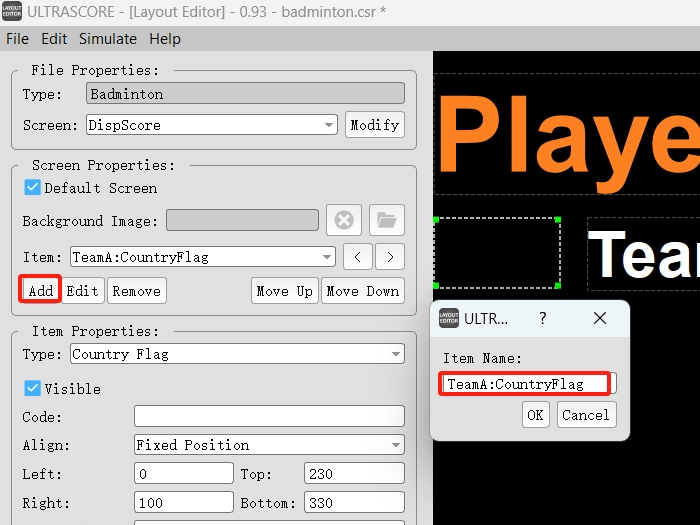This screenshot has width=700, height=525.
Task: Open the Simulate menu
Action: pos(108,39)
